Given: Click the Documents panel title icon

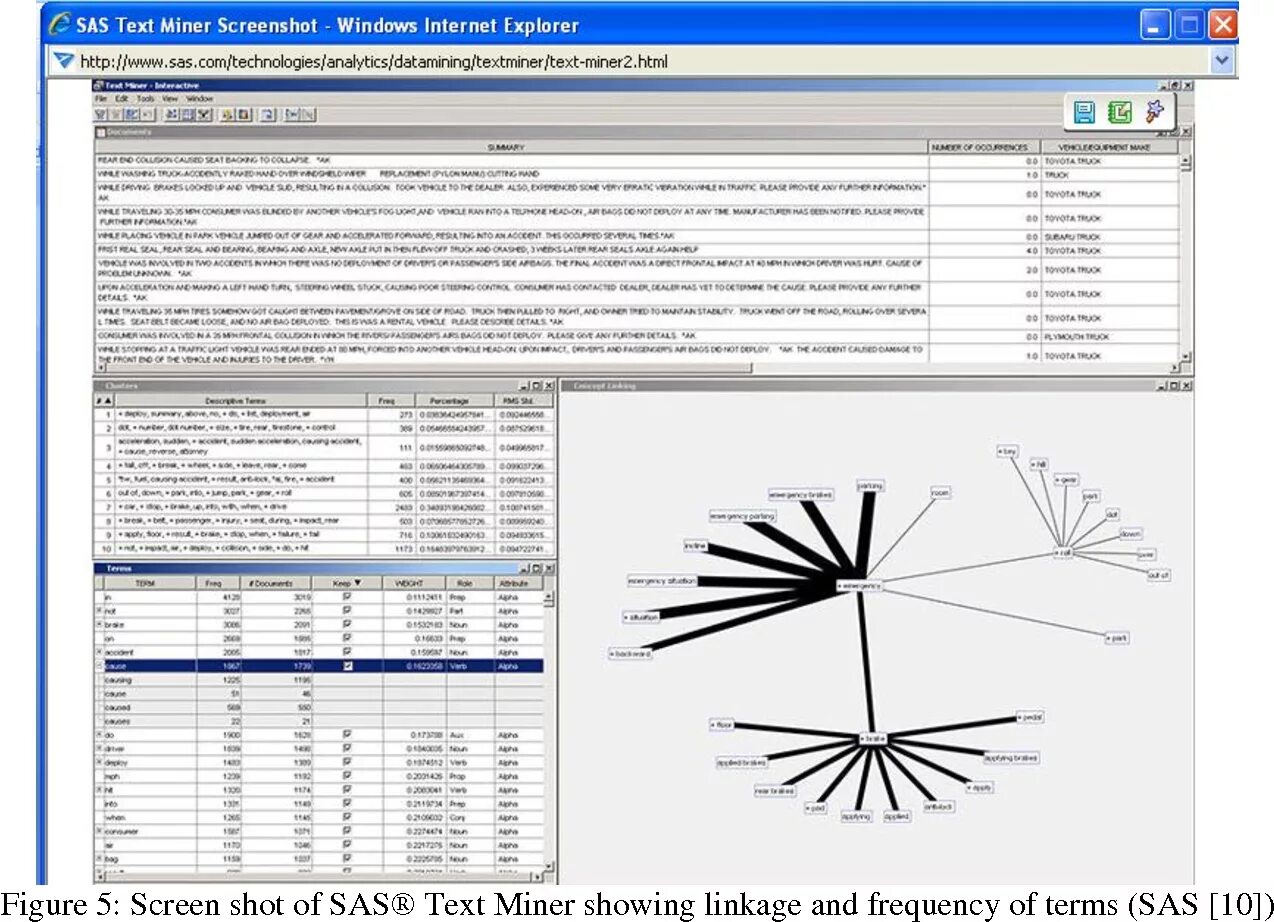Looking at the screenshot, I should 100,131.
